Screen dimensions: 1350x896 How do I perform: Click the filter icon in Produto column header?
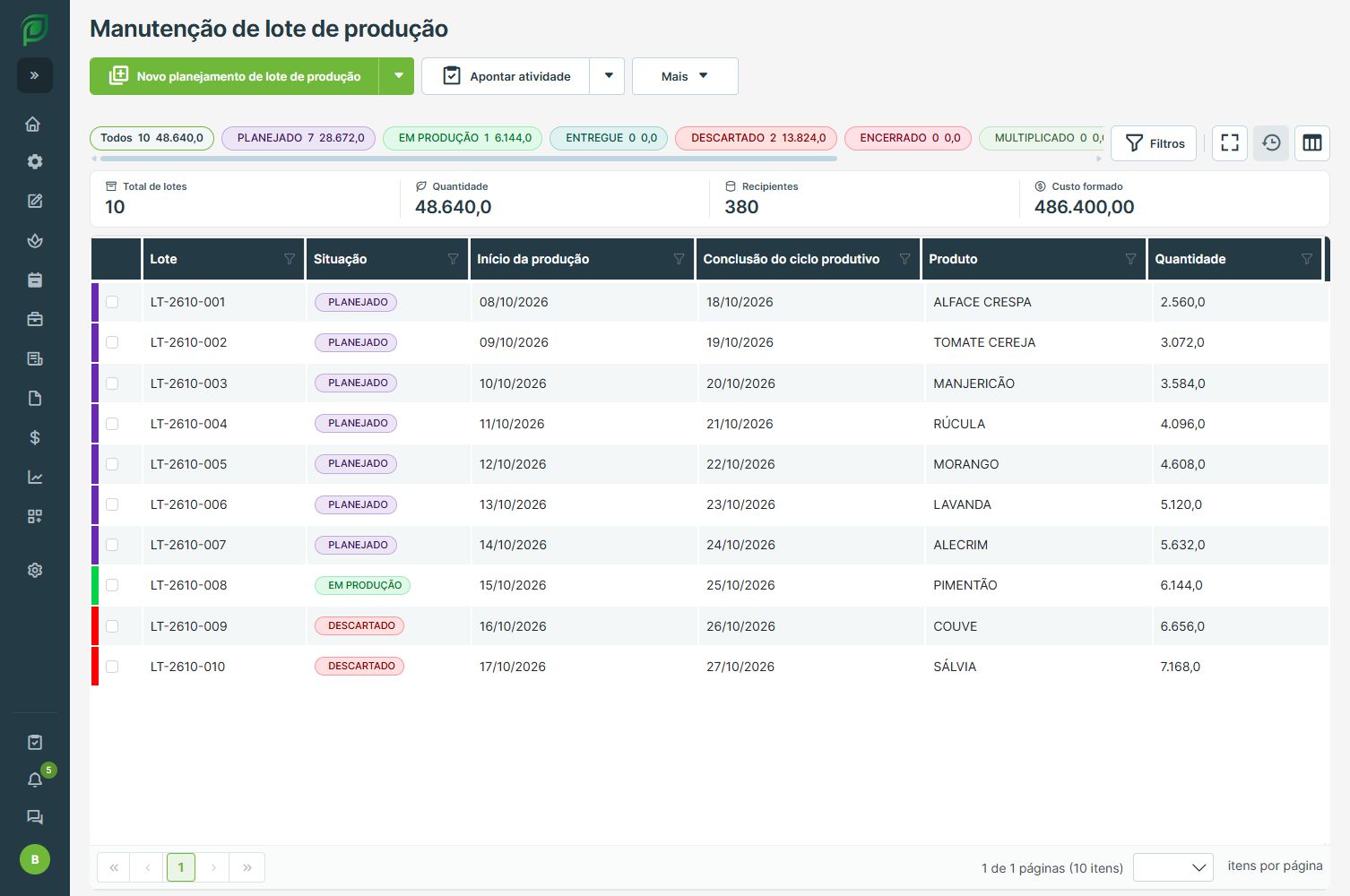click(1130, 259)
